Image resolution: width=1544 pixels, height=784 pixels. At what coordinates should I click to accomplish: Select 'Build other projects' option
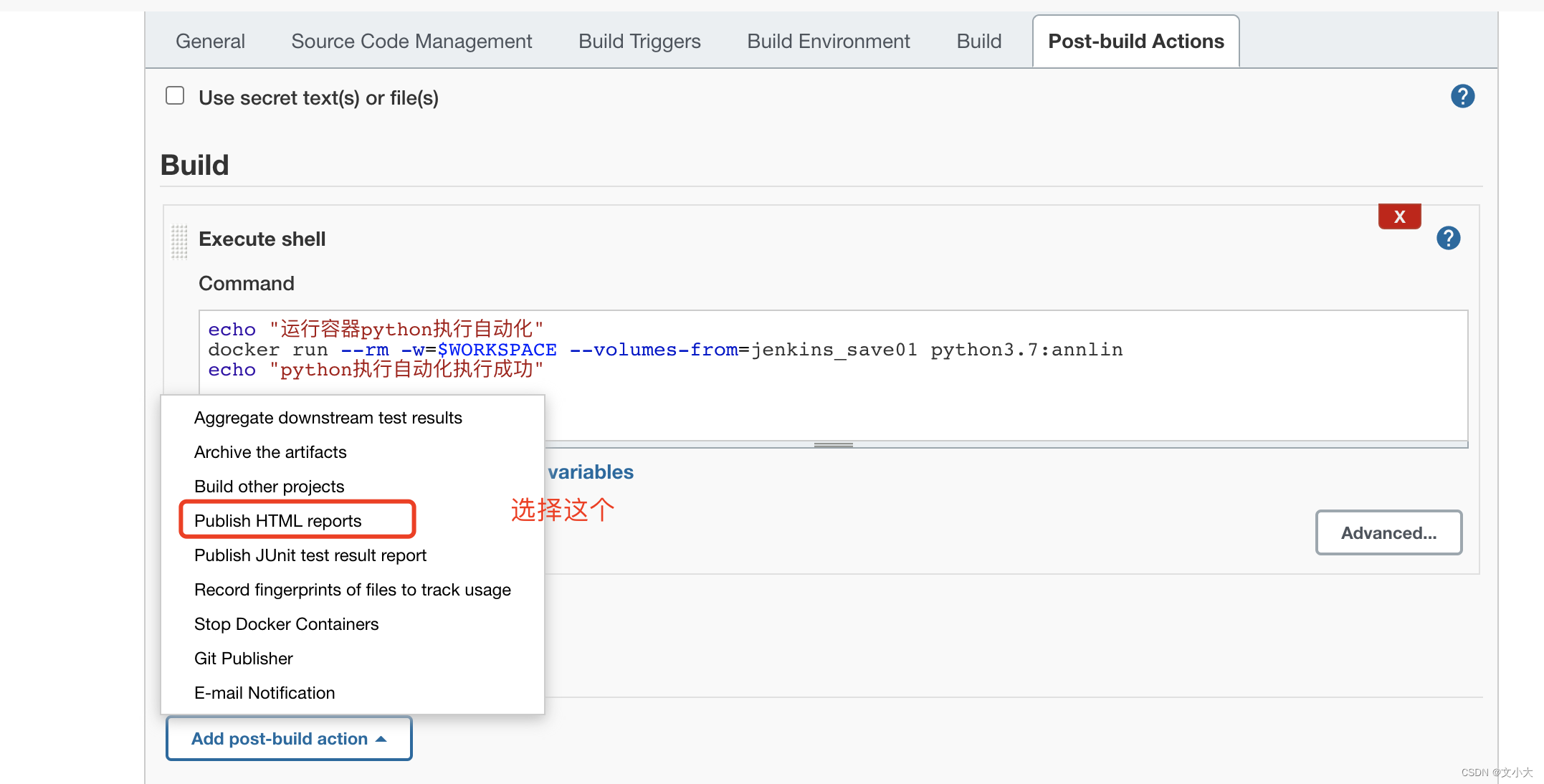tap(268, 486)
